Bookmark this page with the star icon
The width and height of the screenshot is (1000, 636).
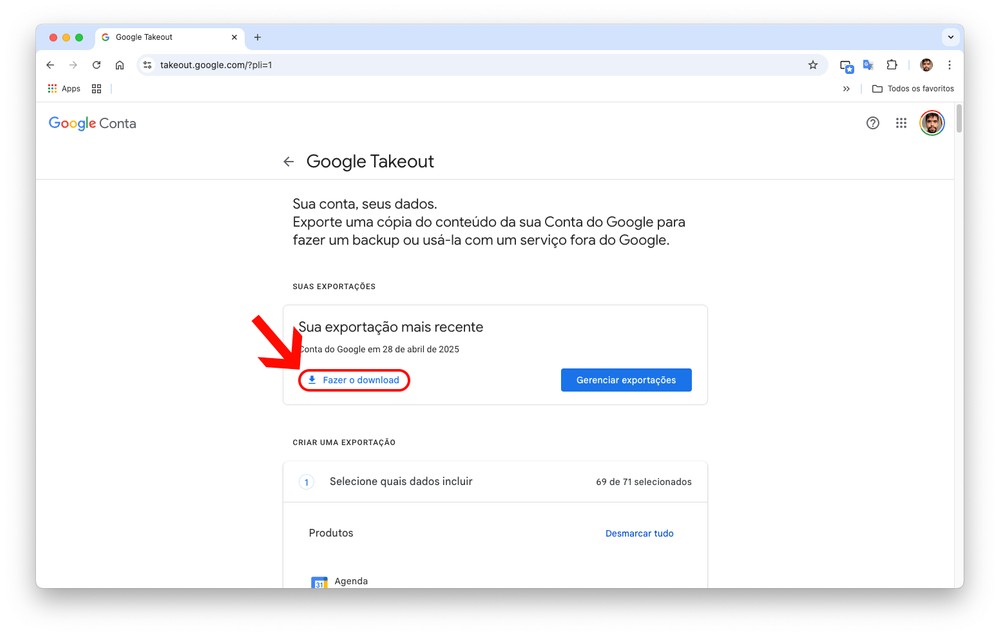[813, 65]
